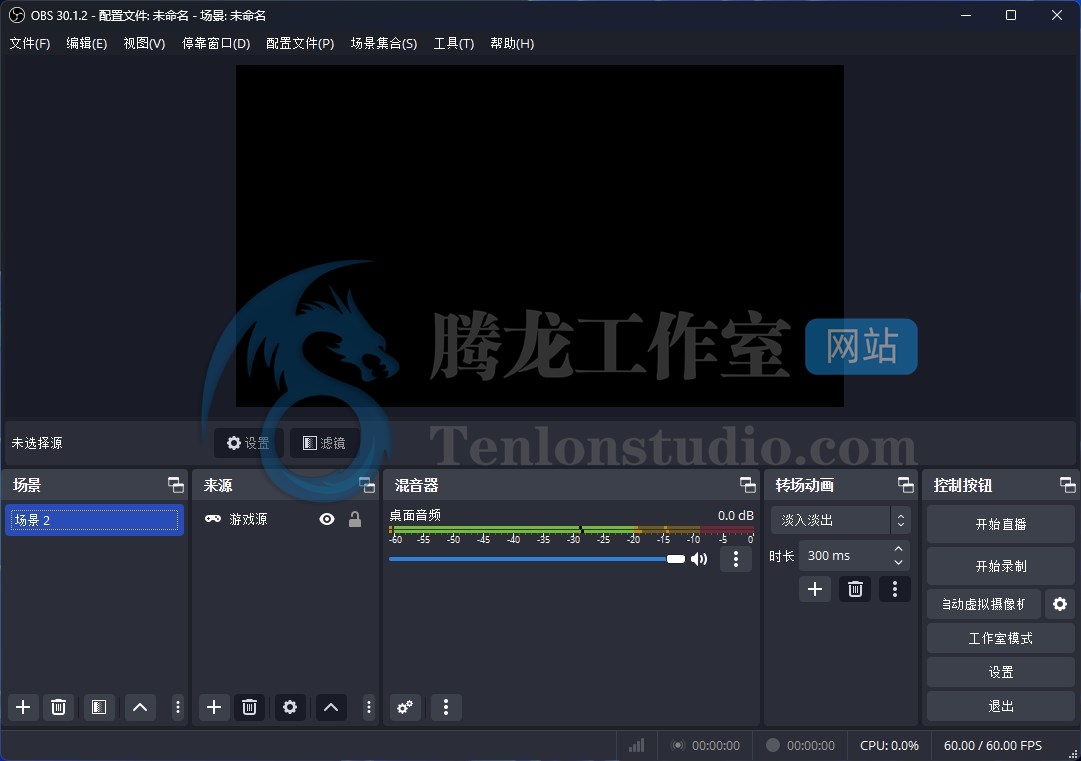This screenshot has width=1081, height=761.
Task: Open scene filters in the 场景 toolbar
Action: click(99, 707)
